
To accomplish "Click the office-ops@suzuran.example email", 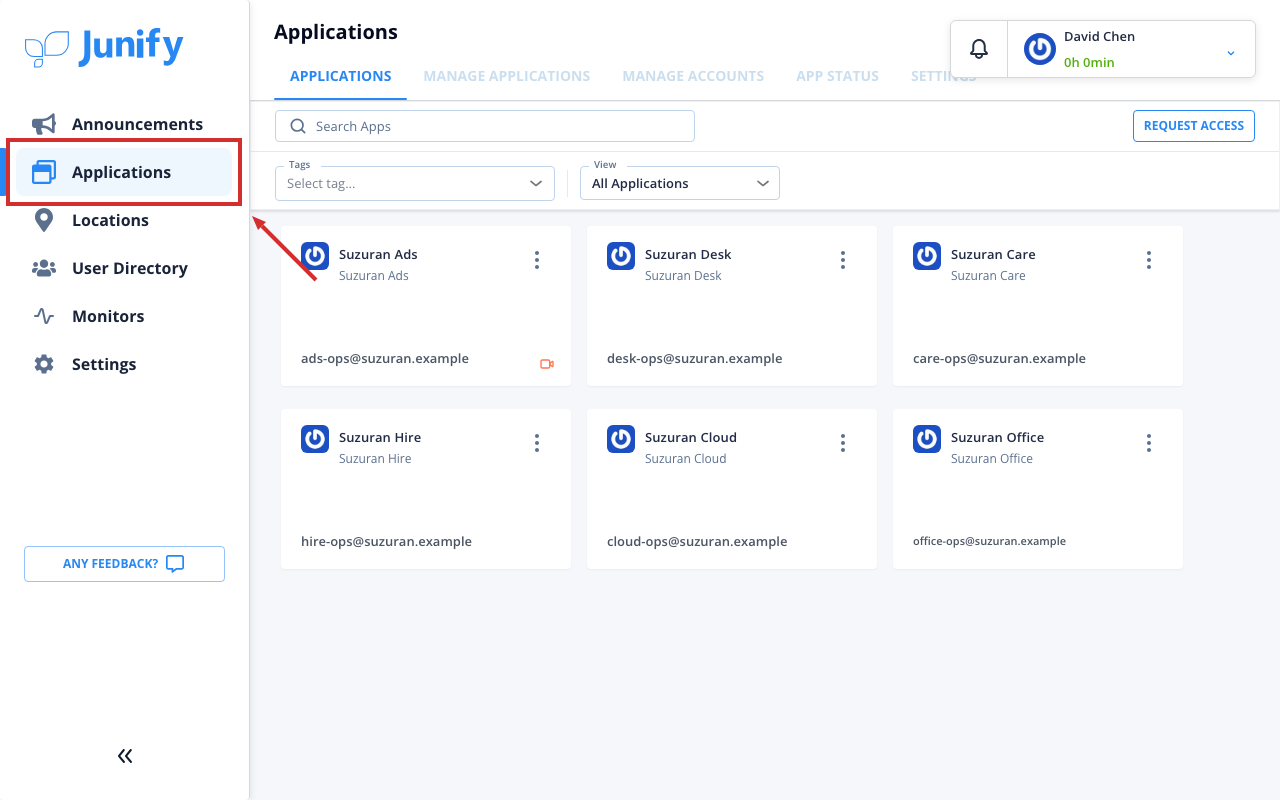I will [x=989, y=541].
